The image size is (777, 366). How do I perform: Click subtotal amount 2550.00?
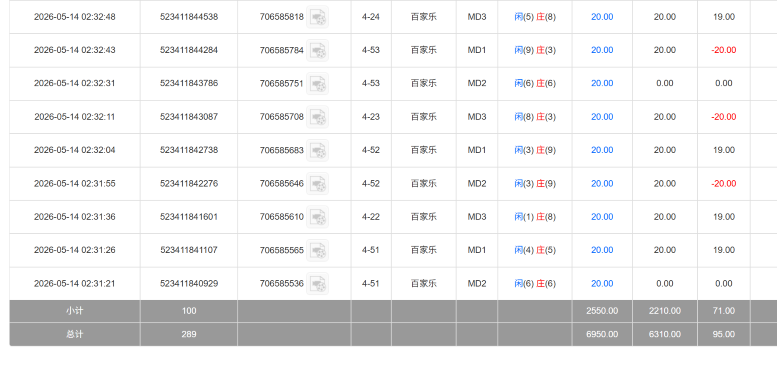point(602,311)
